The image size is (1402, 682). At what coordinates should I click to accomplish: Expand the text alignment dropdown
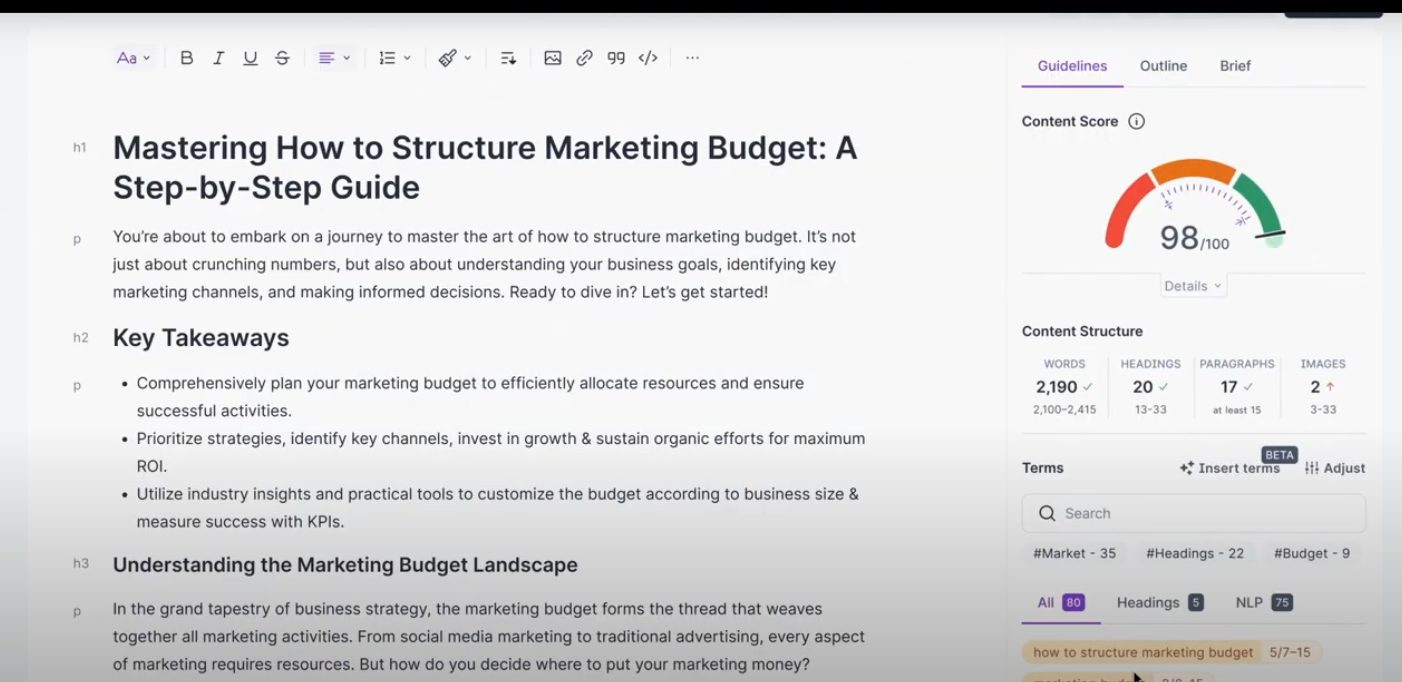[x=334, y=58]
